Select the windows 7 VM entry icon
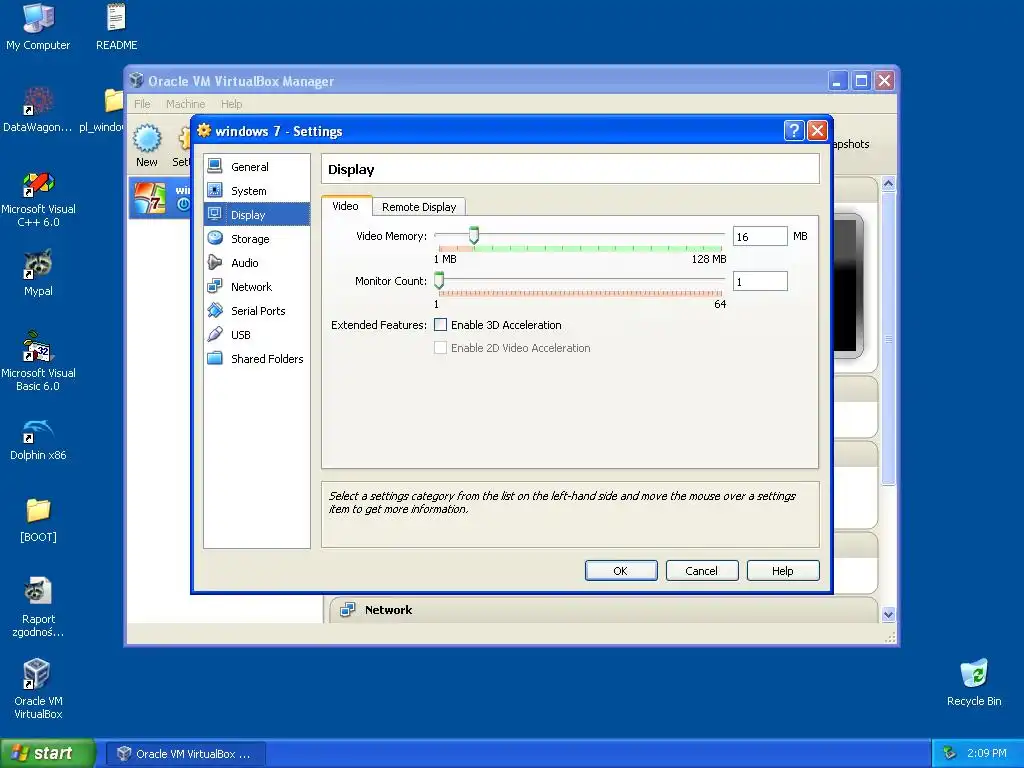Image resolution: width=1024 pixels, height=768 pixels. tap(150, 198)
